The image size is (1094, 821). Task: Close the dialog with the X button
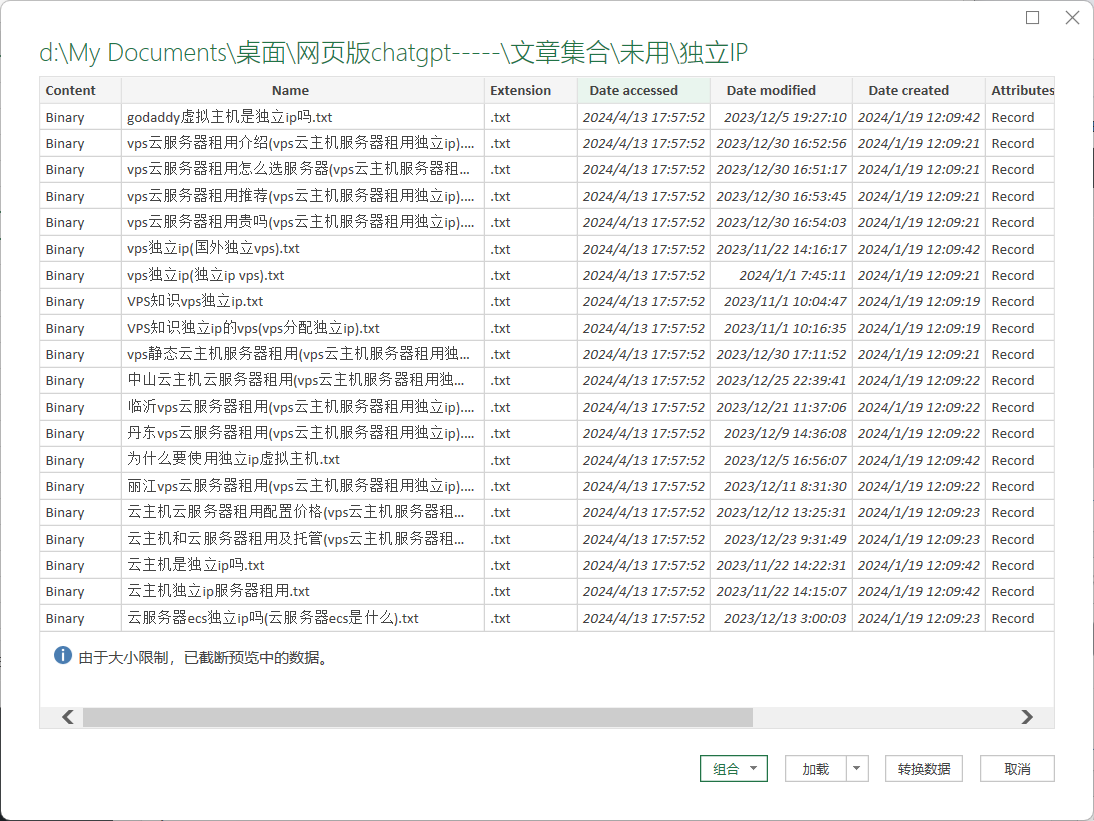click(x=1072, y=18)
